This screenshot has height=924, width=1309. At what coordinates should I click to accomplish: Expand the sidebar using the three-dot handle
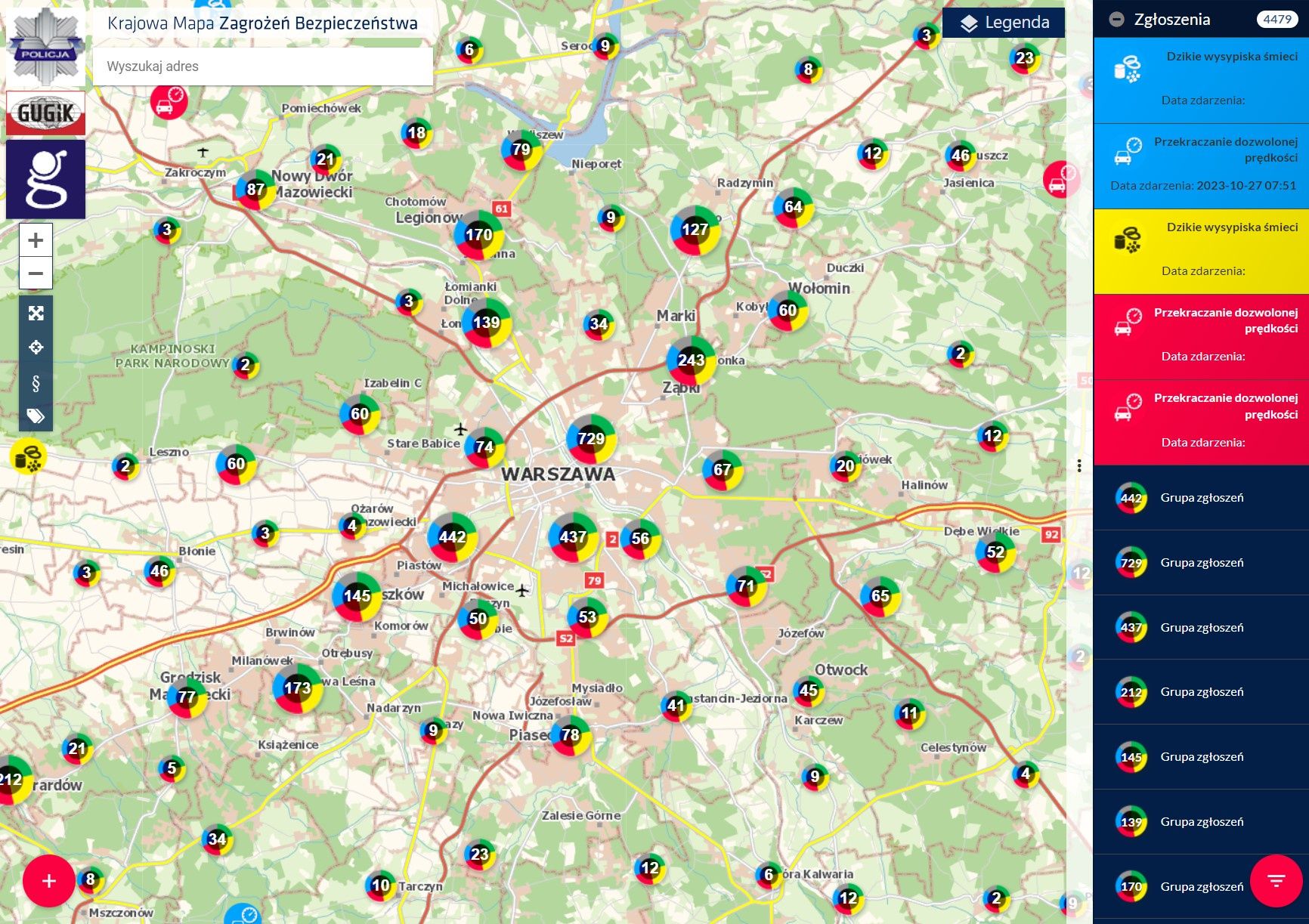1078,466
